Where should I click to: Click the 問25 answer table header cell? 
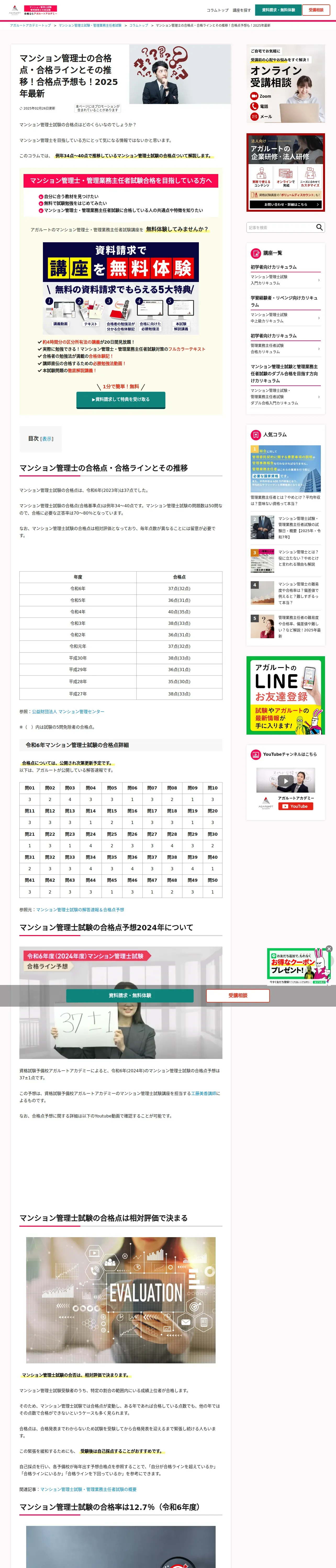tap(111, 834)
